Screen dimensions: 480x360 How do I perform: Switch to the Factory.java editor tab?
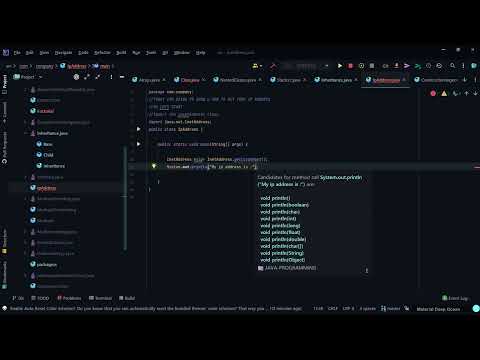pos(288,80)
